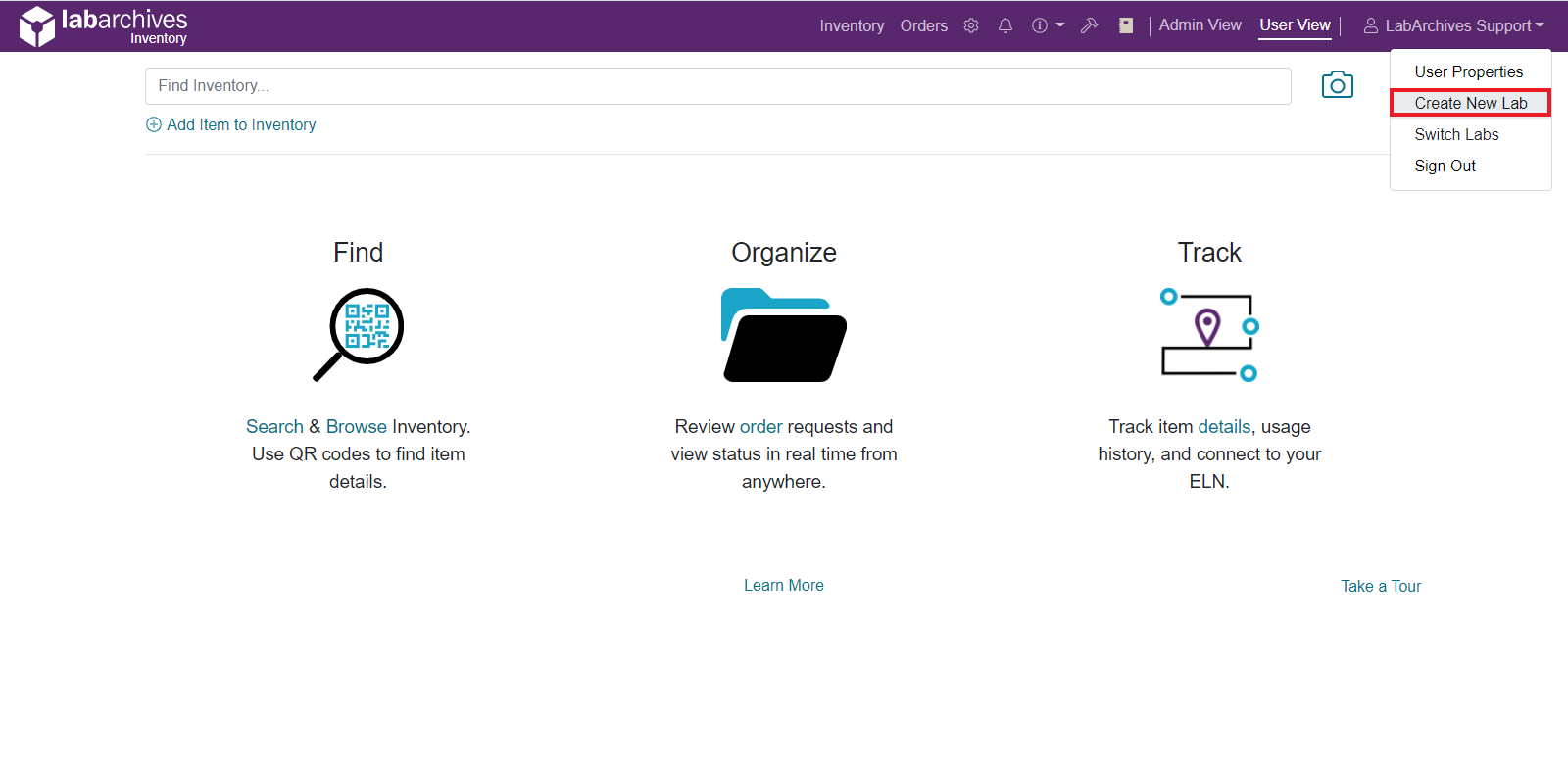Click Add Item to Inventory link
This screenshot has height=762, width=1568.
click(241, 124)
